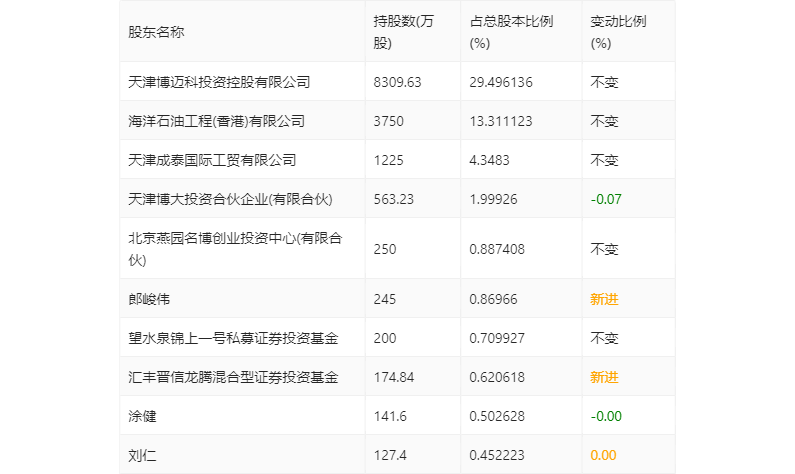
Task: Select shareholder 郎峻伟
Action: (x=149, y=299)
